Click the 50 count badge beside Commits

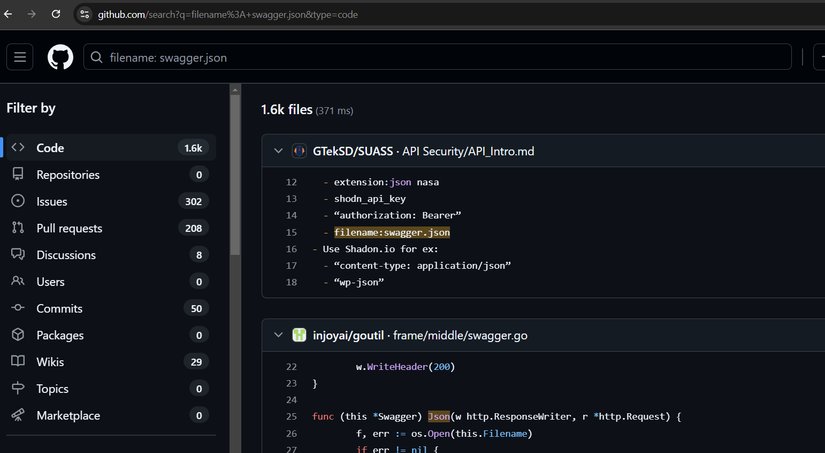(196, 309)
